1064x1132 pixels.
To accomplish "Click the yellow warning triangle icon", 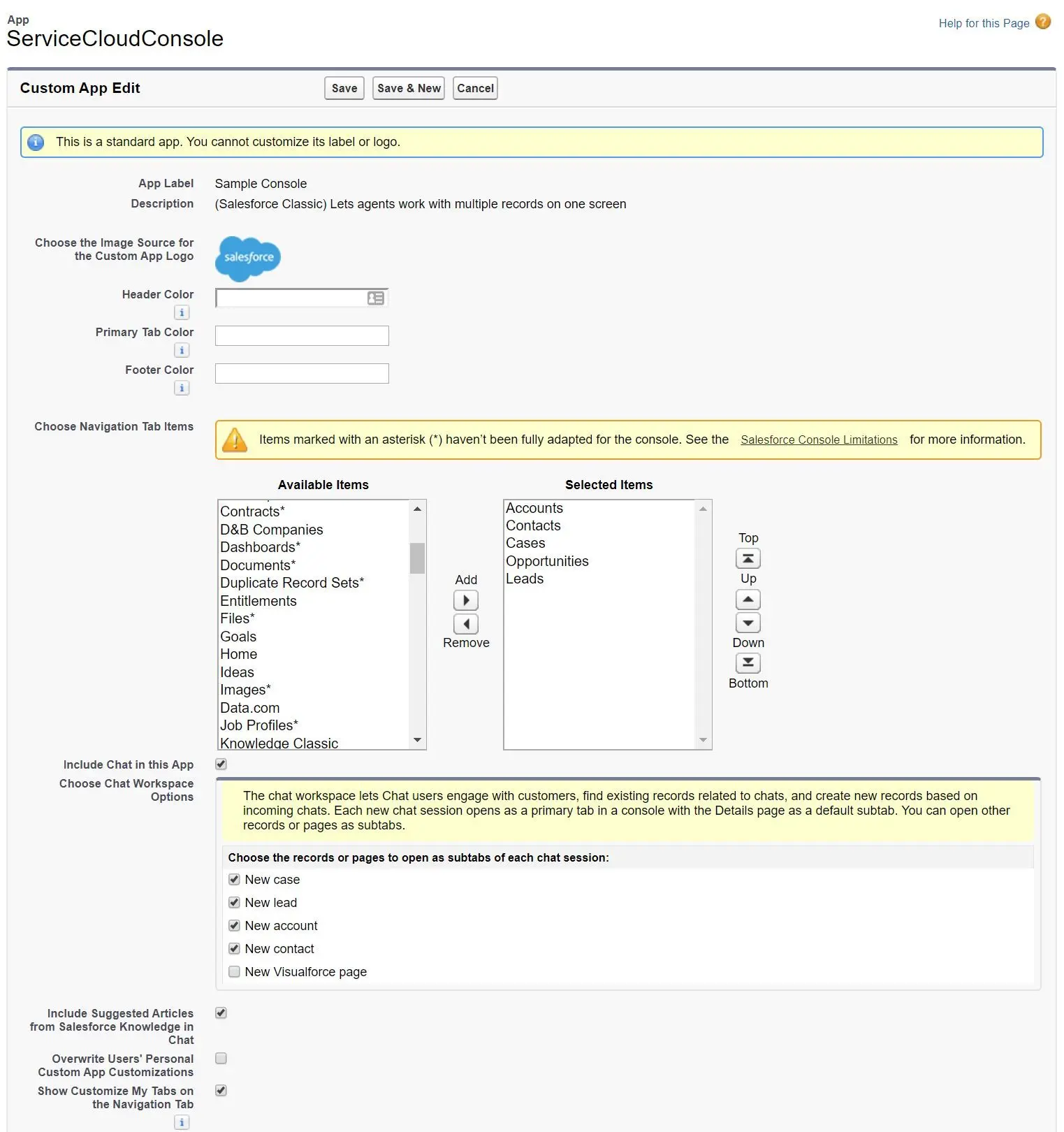I will [235, 440].
